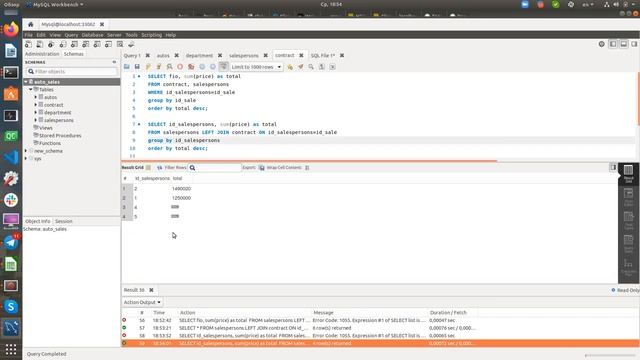Screen dimensions: 640x360
Task: Open Firefox from the Ubuntu dock
Action: (x=11, y=29)
